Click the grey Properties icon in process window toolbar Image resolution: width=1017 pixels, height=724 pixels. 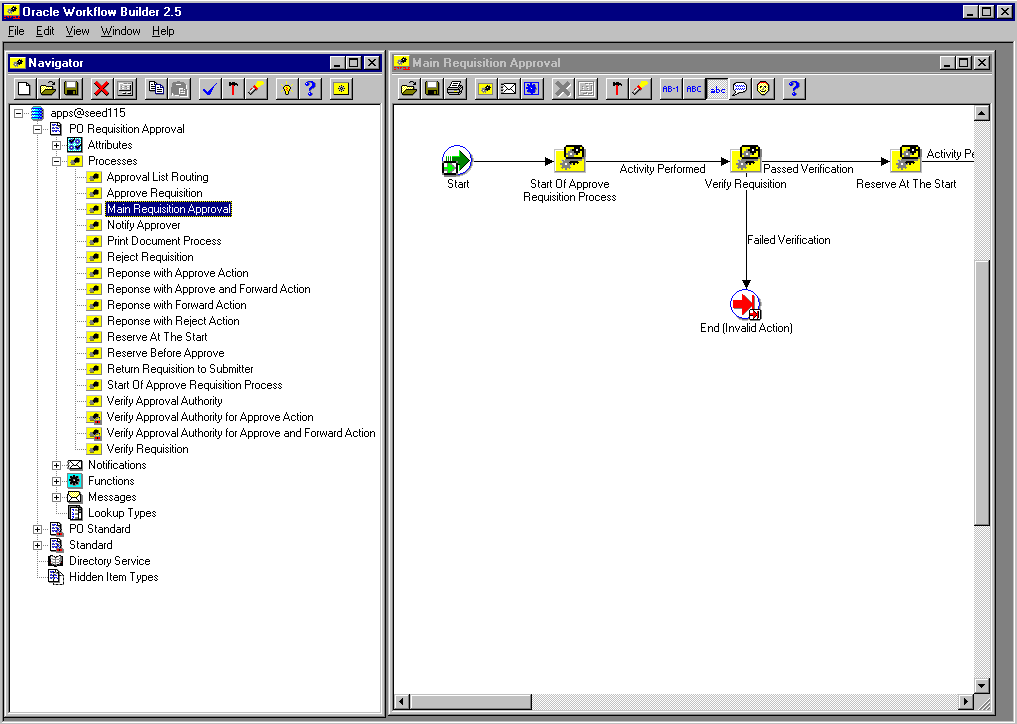586,89
